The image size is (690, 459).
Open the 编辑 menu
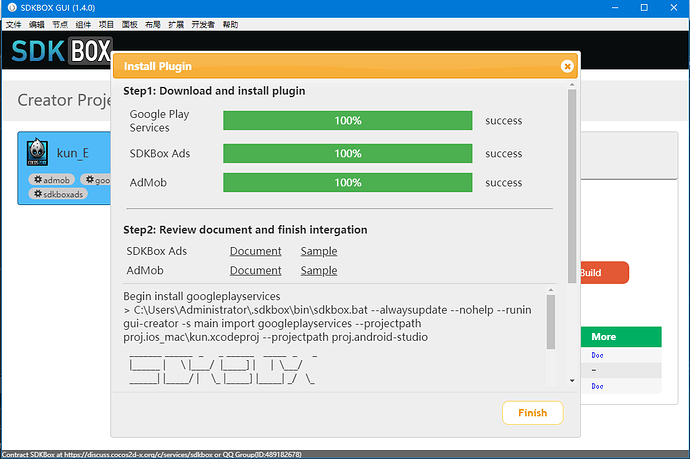pos(37,25)
